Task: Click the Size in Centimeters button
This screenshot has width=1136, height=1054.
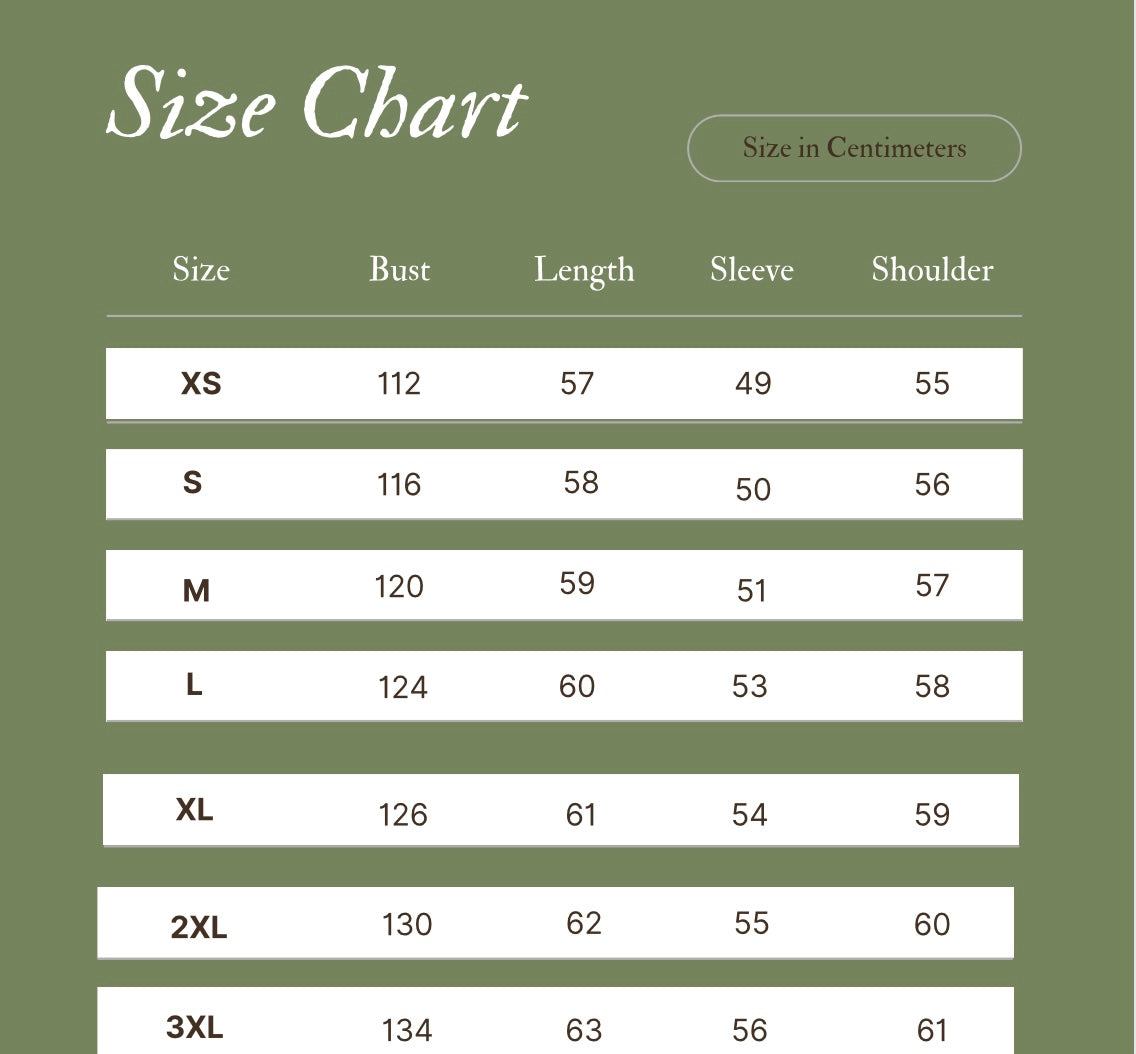Action: (854, 148)
